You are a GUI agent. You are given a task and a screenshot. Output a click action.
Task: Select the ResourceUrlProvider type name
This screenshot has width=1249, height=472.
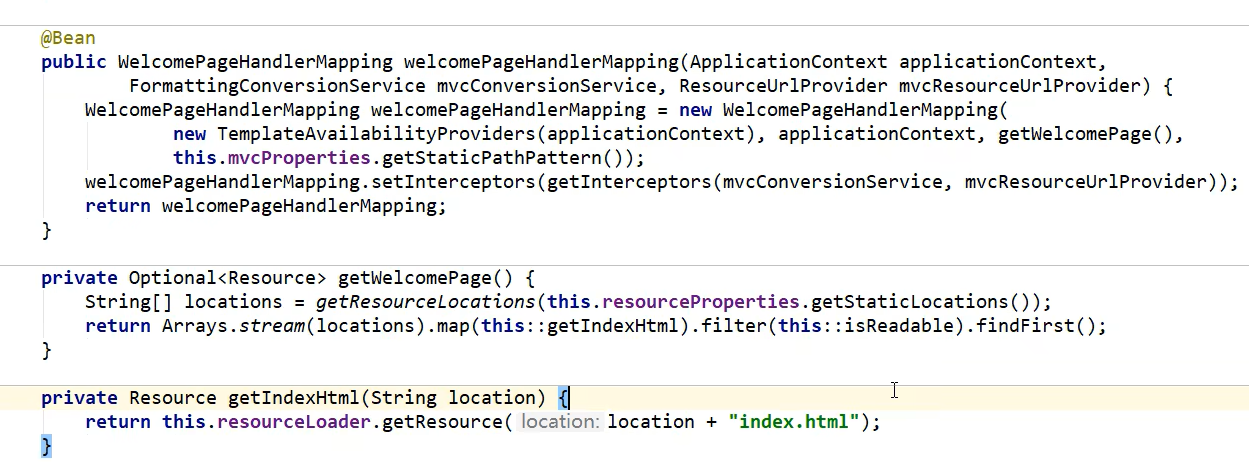(x=782, y=86)
